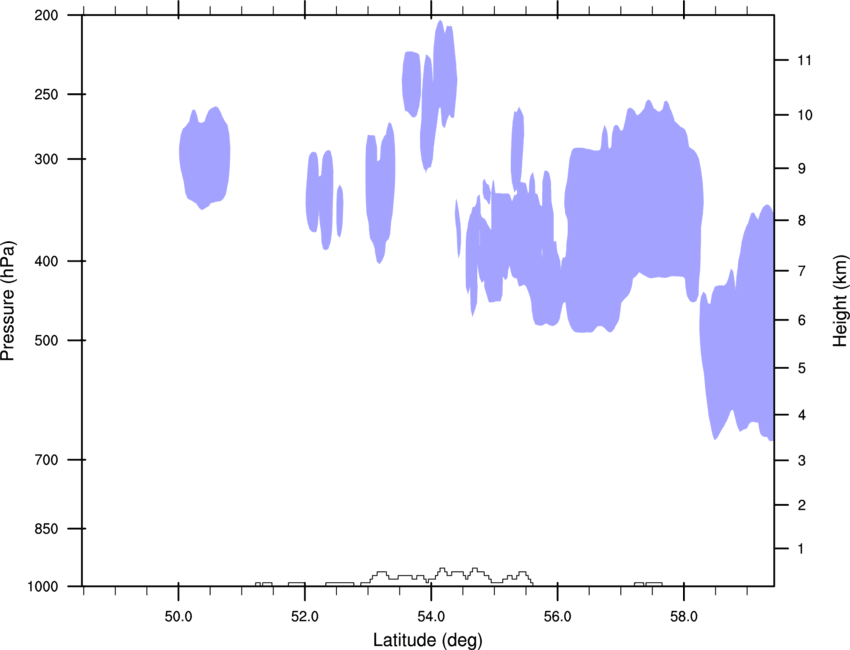Click the 400 pressure tick label

click(x=46, y=261)
